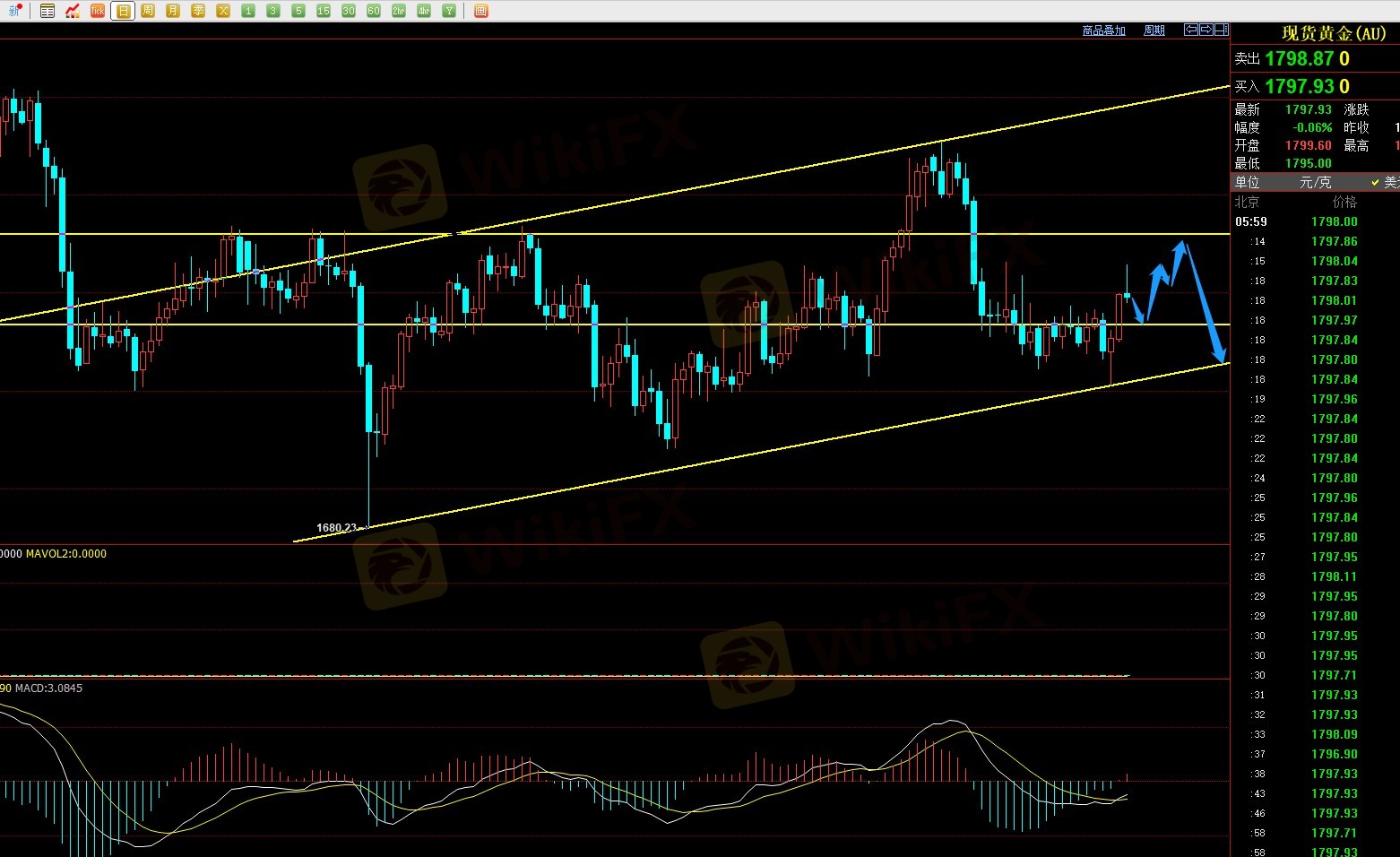Open the 周期 period link
This screenshot has width=1400, height=857.
(x=1154, y=30)
